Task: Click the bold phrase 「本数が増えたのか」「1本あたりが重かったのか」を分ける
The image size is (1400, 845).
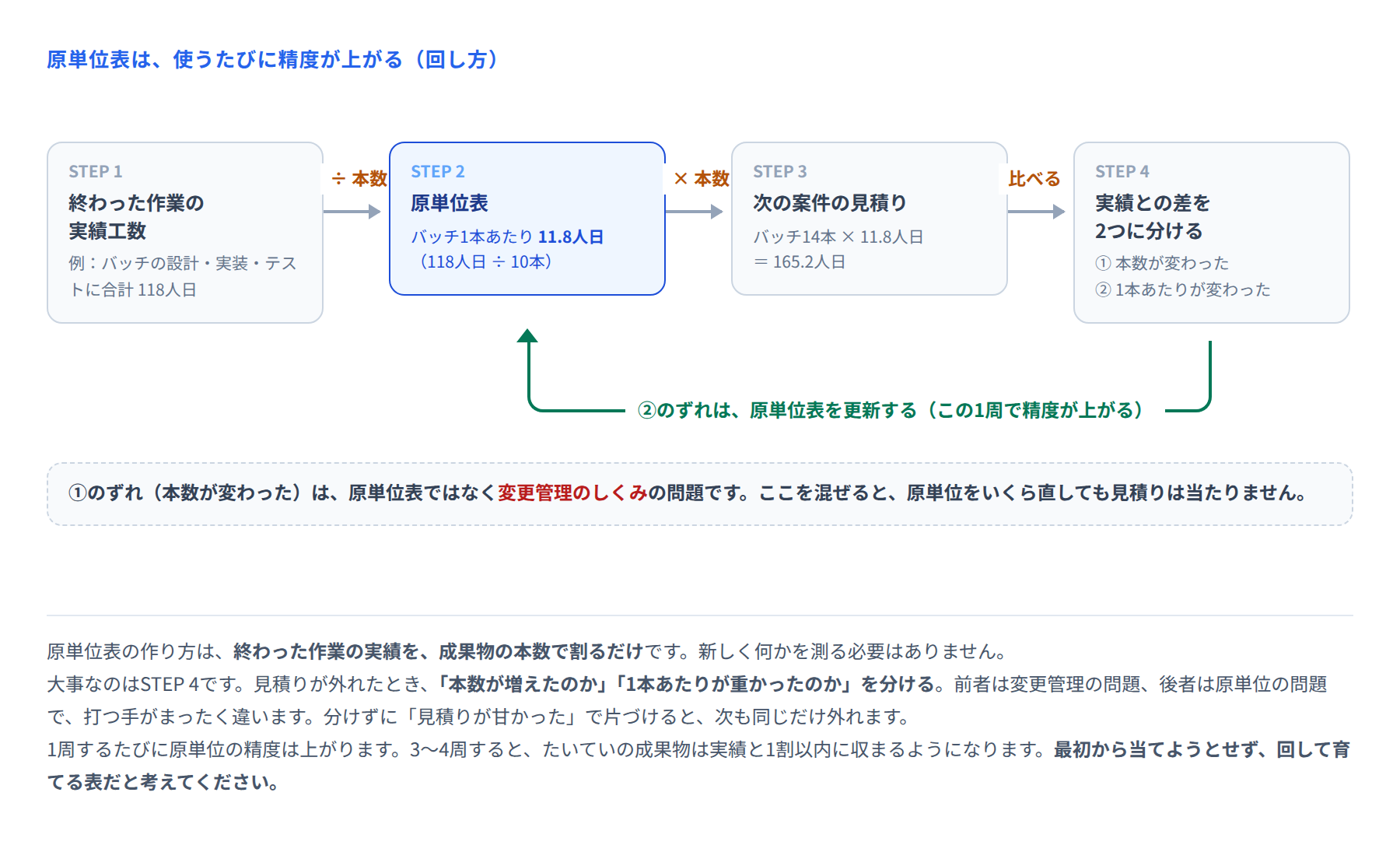Action: click(x=687, y=684)
